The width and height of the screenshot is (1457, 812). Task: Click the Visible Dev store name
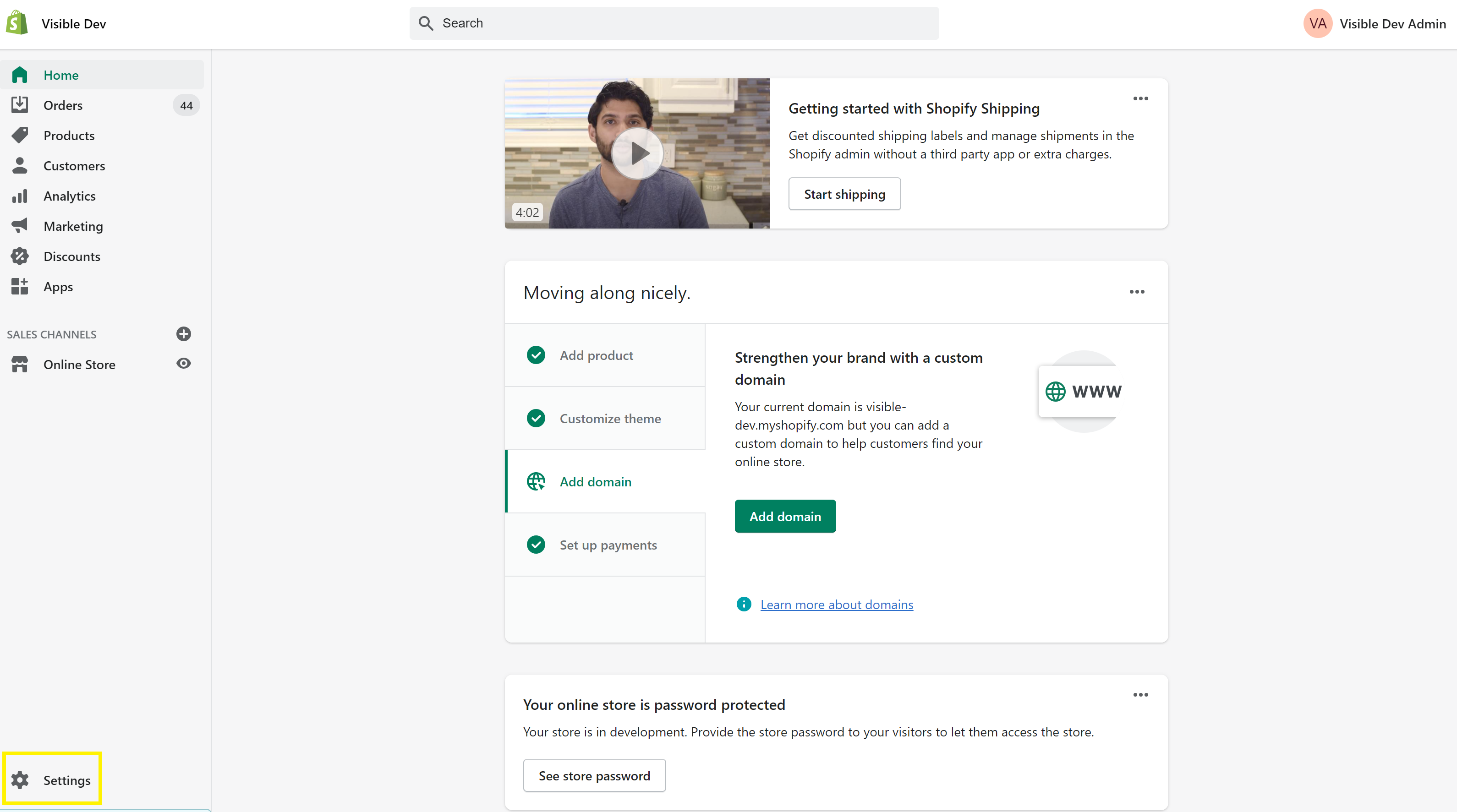(73, 23)
